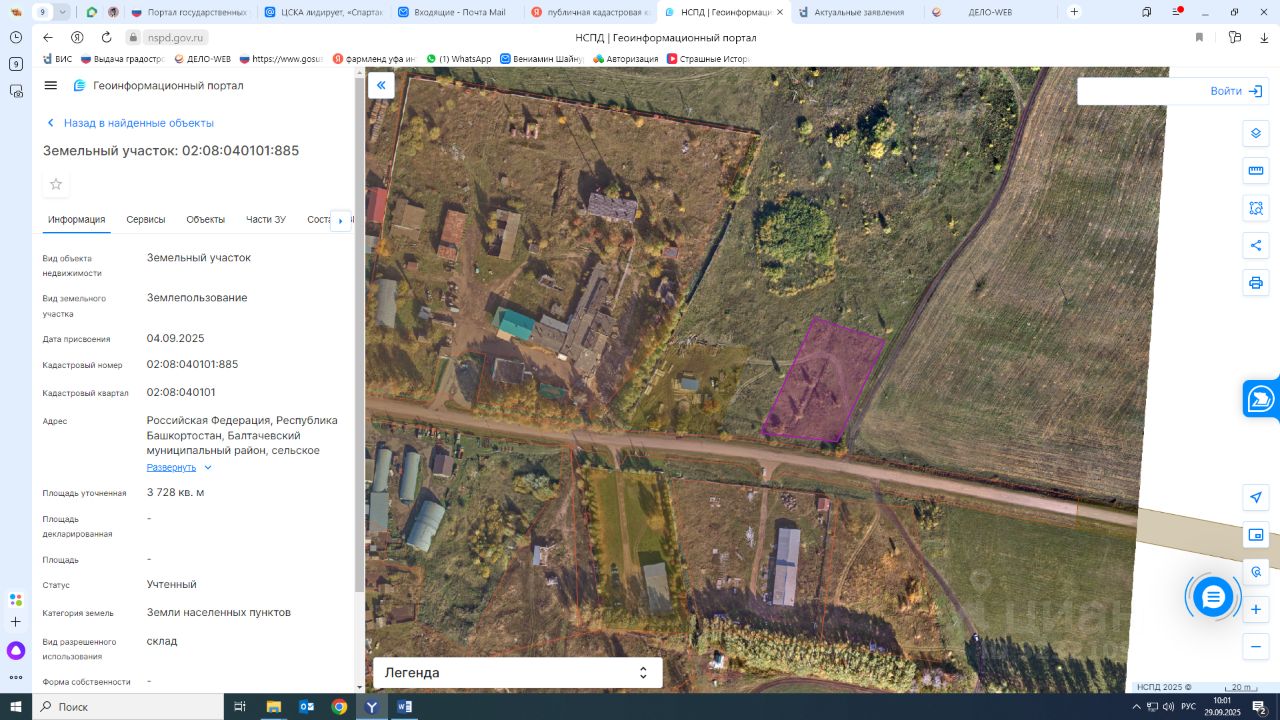The height and width of the screenshot is (720, 1280).
Task: Toggle the overview mini-map button
Action: click(x=1256, y=535)
